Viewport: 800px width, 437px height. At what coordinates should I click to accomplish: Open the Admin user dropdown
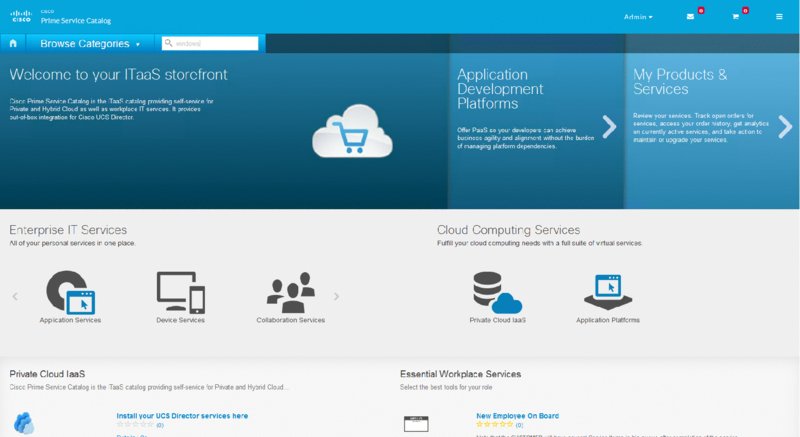pos(637,17)
